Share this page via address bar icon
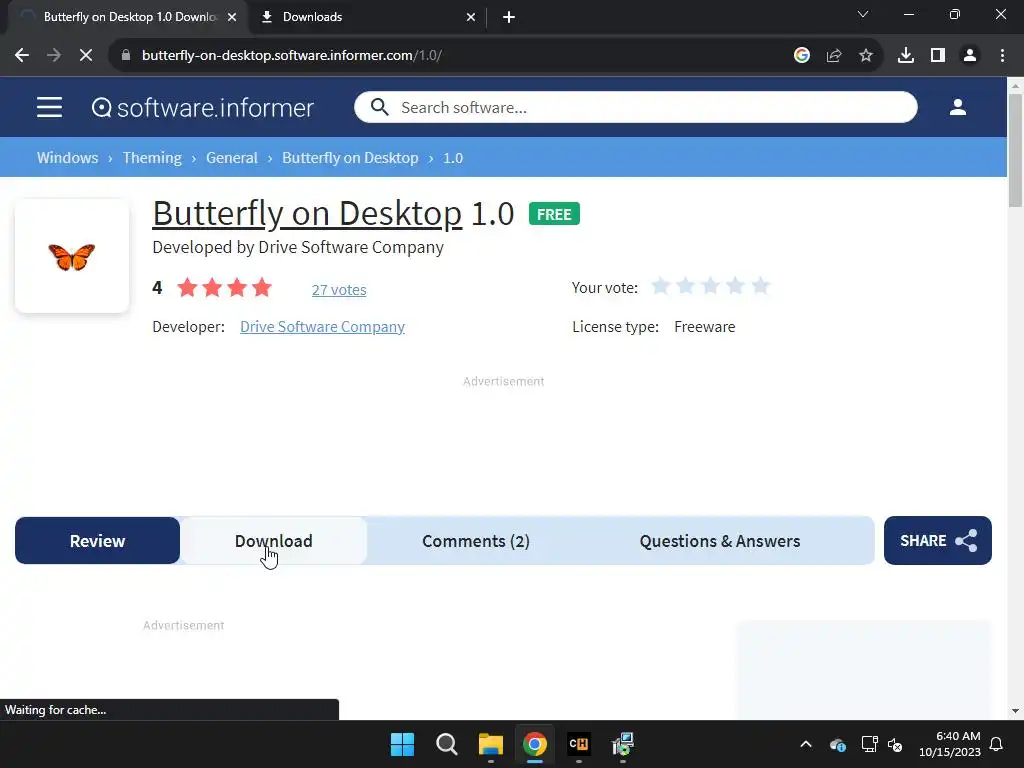Viewport: 1024px width, 768px height. [x=834, y=56]
